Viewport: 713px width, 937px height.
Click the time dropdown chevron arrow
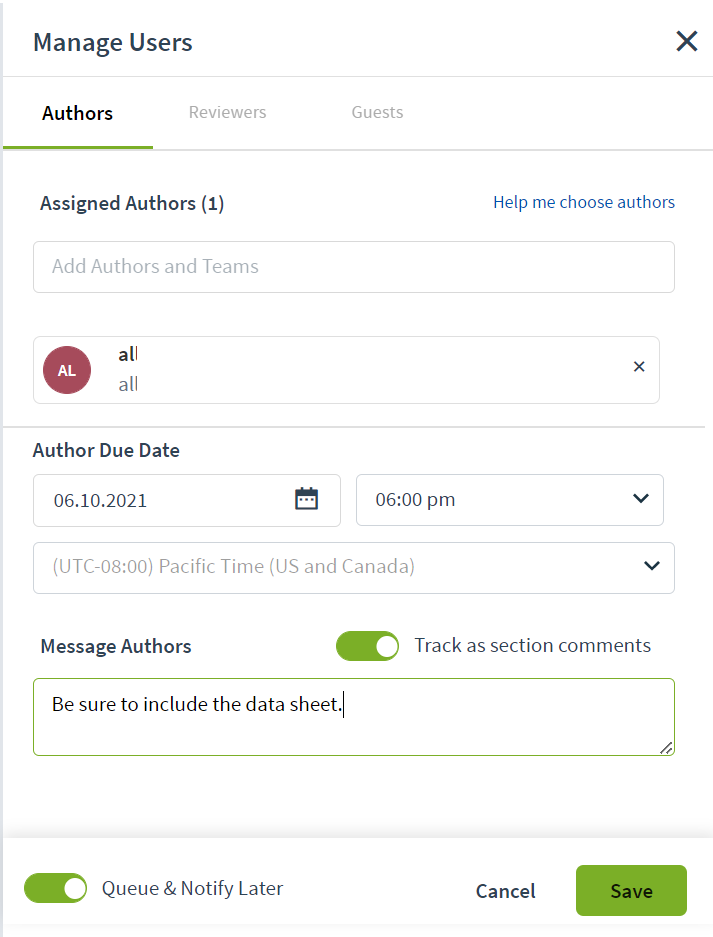(641, 498)
